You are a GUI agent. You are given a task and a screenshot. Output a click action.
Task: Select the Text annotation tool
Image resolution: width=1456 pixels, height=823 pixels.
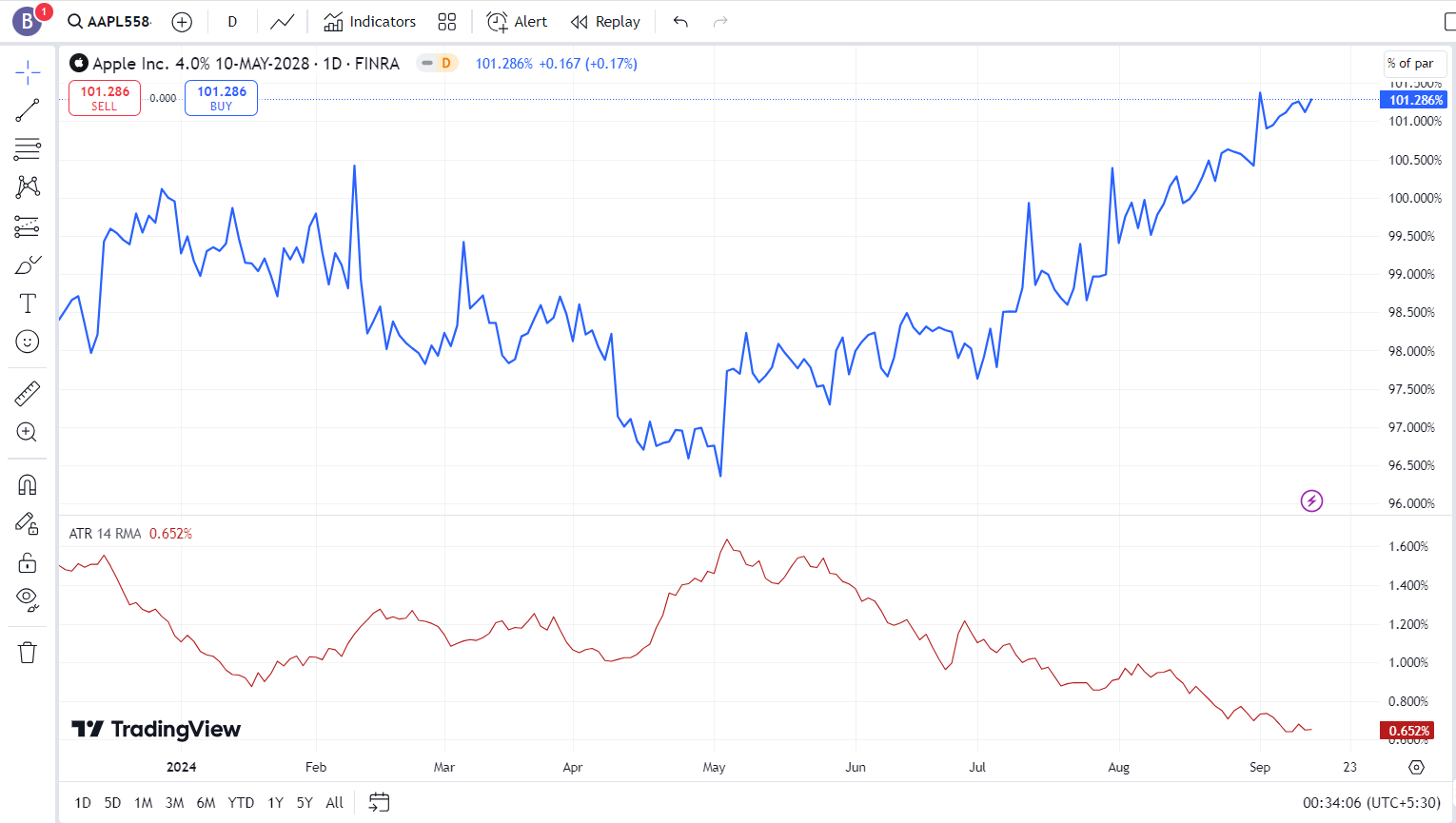coord(28,304)
